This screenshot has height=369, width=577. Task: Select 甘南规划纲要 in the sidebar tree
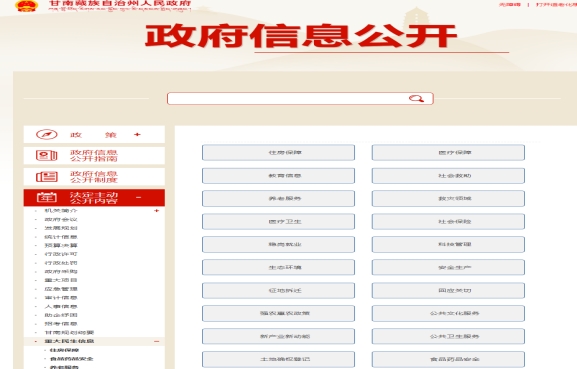69,333
